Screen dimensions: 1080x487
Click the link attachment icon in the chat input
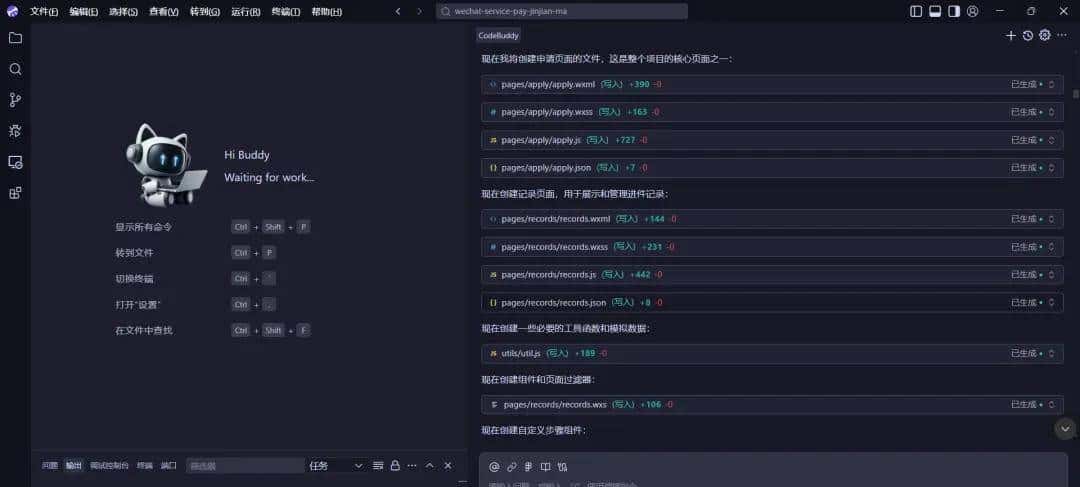pos(512,466)
